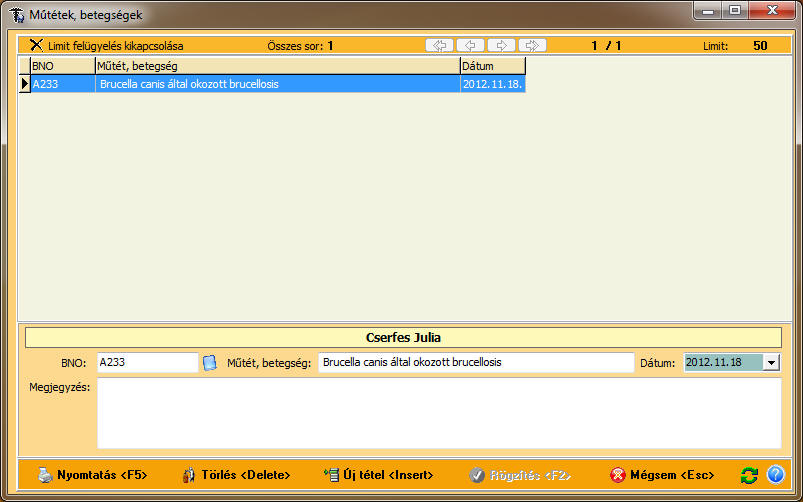Click row indicator arrow for A233

[x=25, y=84]
